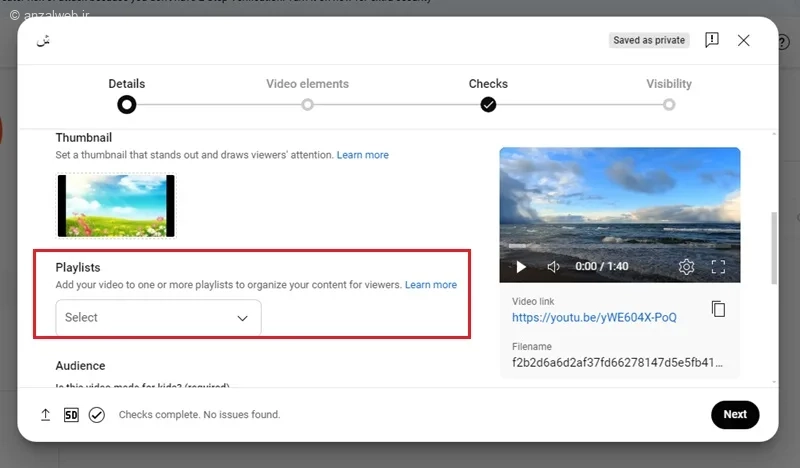Open Learn more link under Thumbnail
The image size is (800, 468).
[x=362, y=155]
